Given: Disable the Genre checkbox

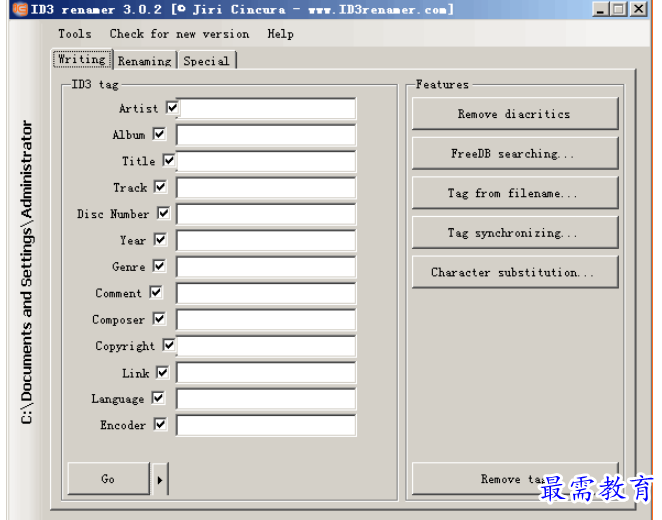Looking at the screenshot, I should [159, 266].
